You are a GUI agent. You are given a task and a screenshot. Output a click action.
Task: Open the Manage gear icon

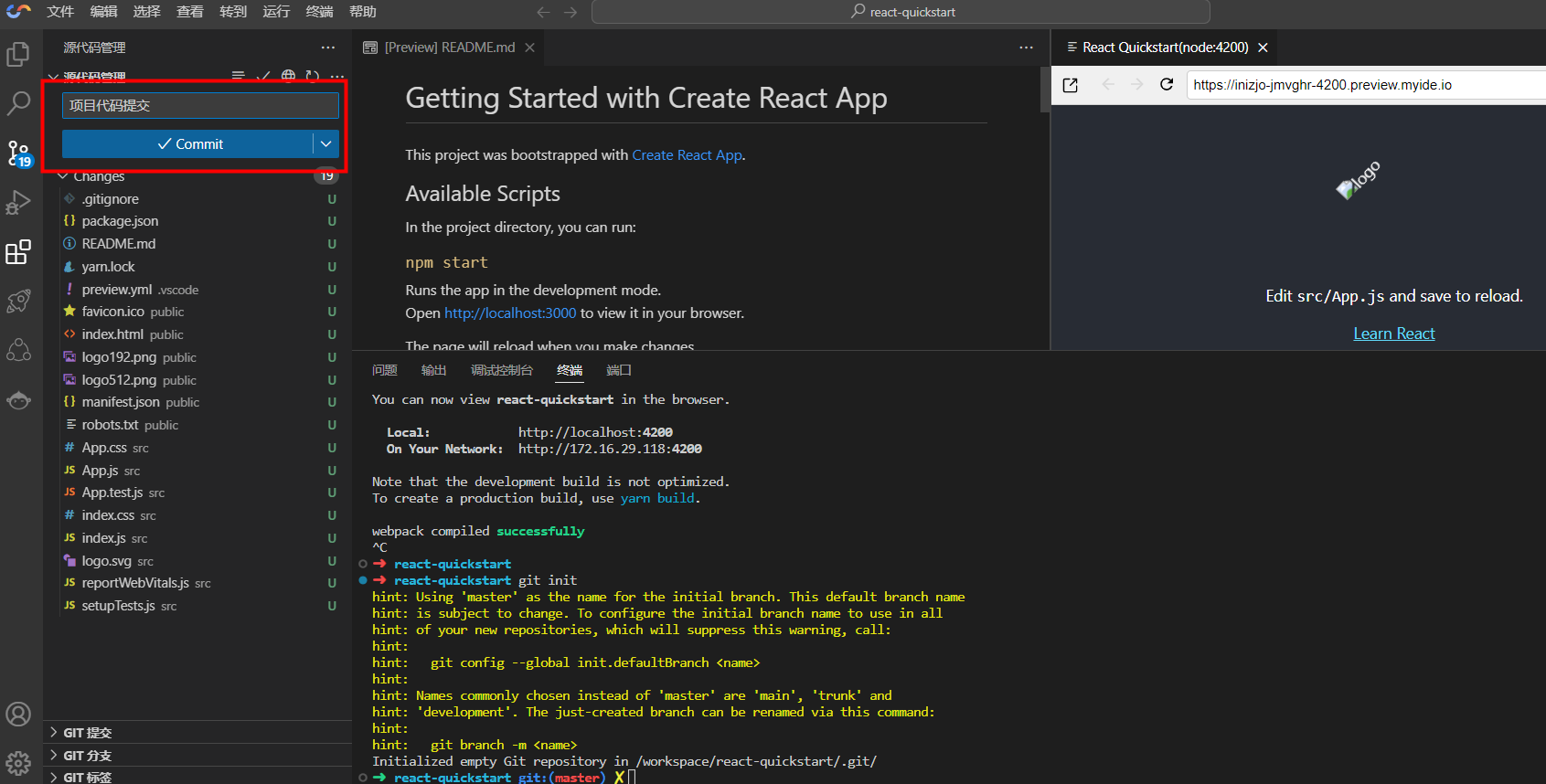coord(18,762)
